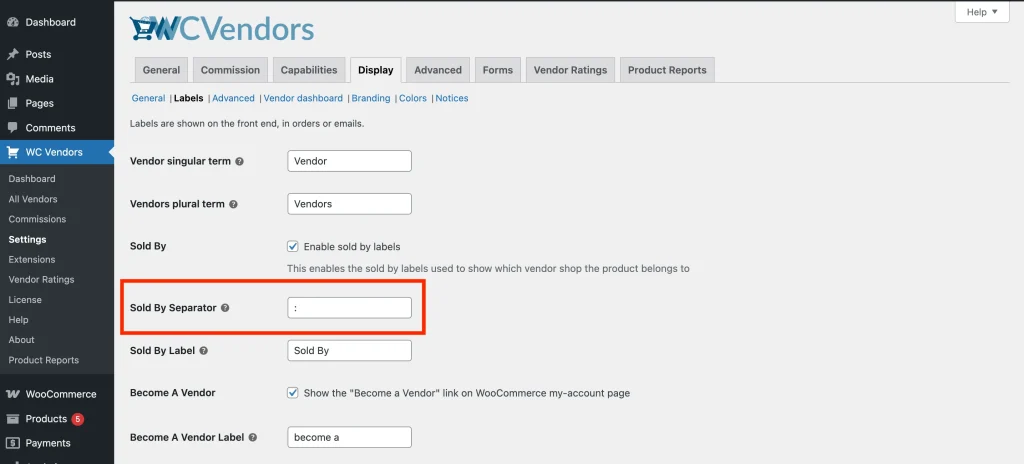Open General sub-section link under Display
Viewport: 1024px width, 464px height.
click(x=148, y=98)
